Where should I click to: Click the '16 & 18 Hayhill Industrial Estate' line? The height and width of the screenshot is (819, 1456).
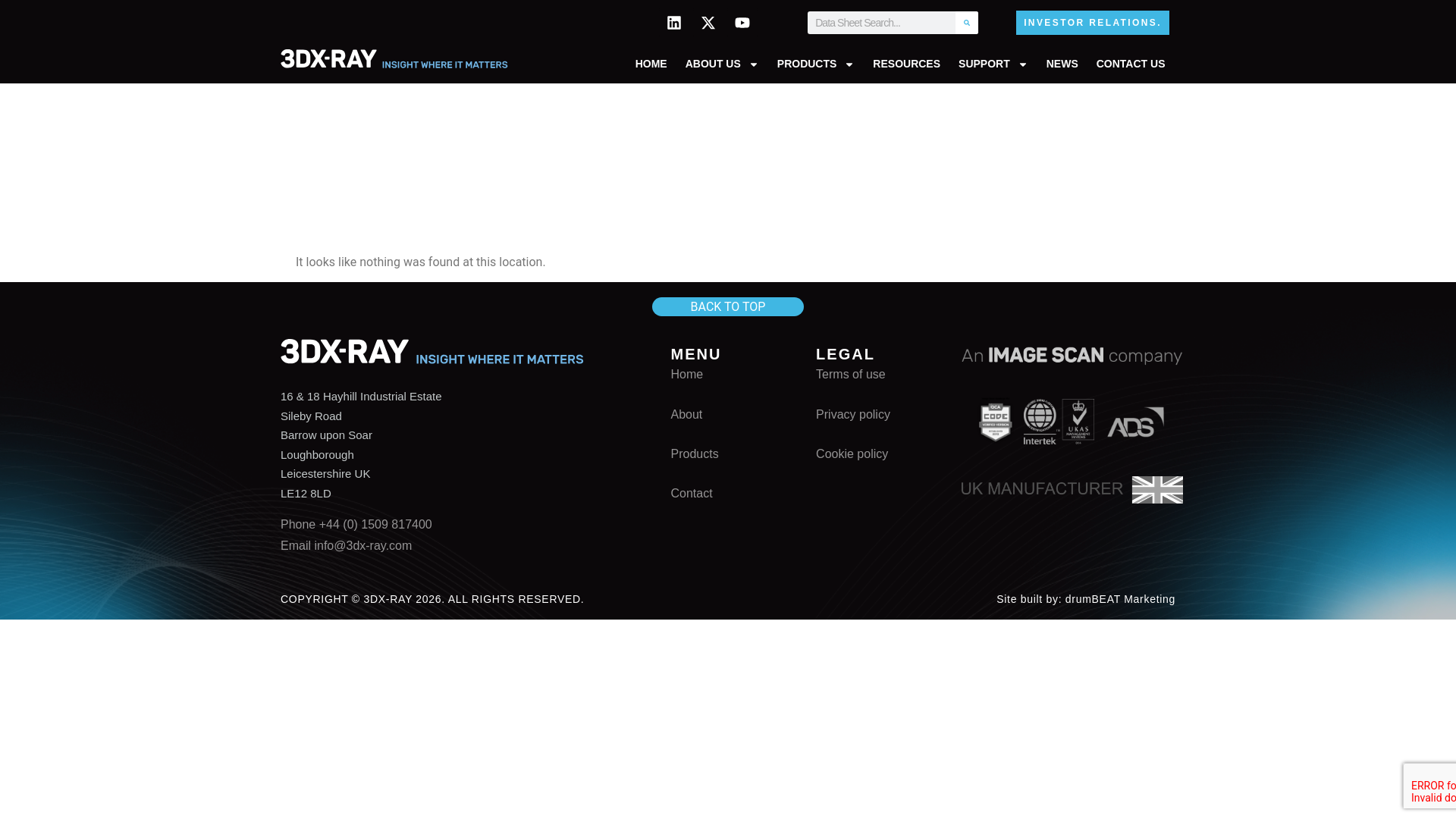tap(361, 397)
